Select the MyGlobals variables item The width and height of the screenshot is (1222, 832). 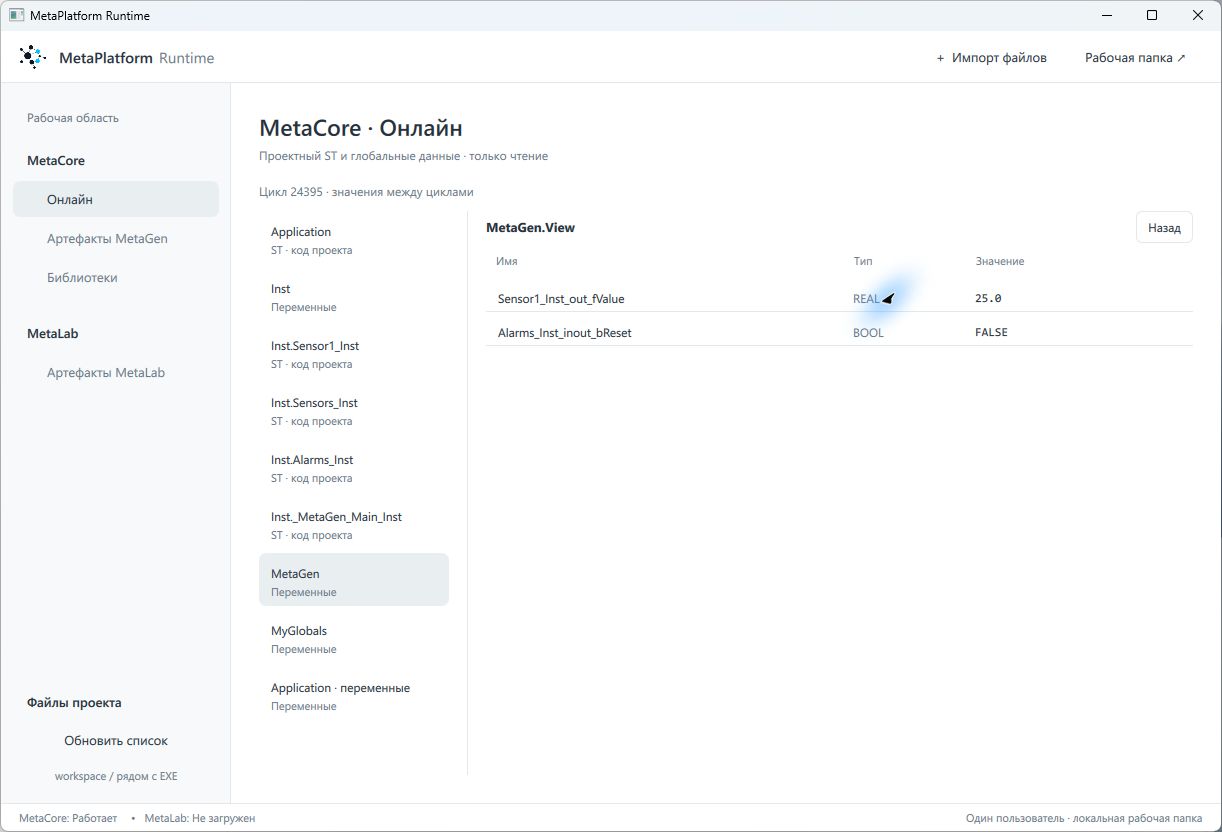(x=354, y=639)
